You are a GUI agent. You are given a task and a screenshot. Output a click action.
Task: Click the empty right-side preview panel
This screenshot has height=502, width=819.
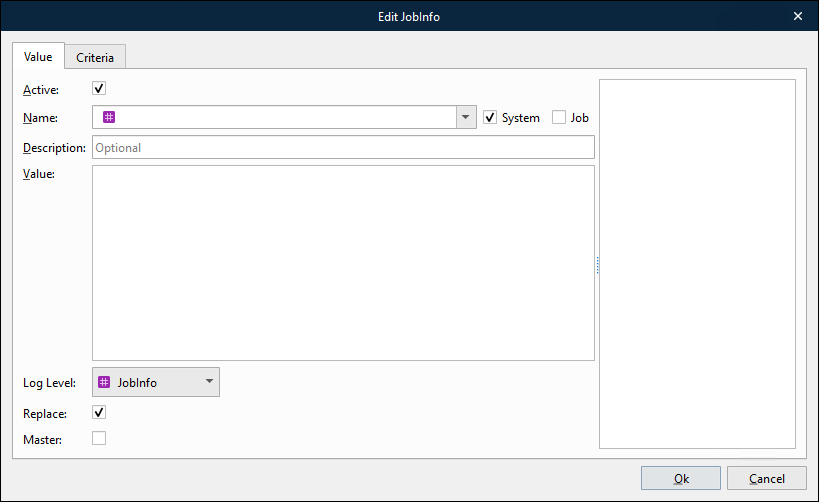coord(697,264)
